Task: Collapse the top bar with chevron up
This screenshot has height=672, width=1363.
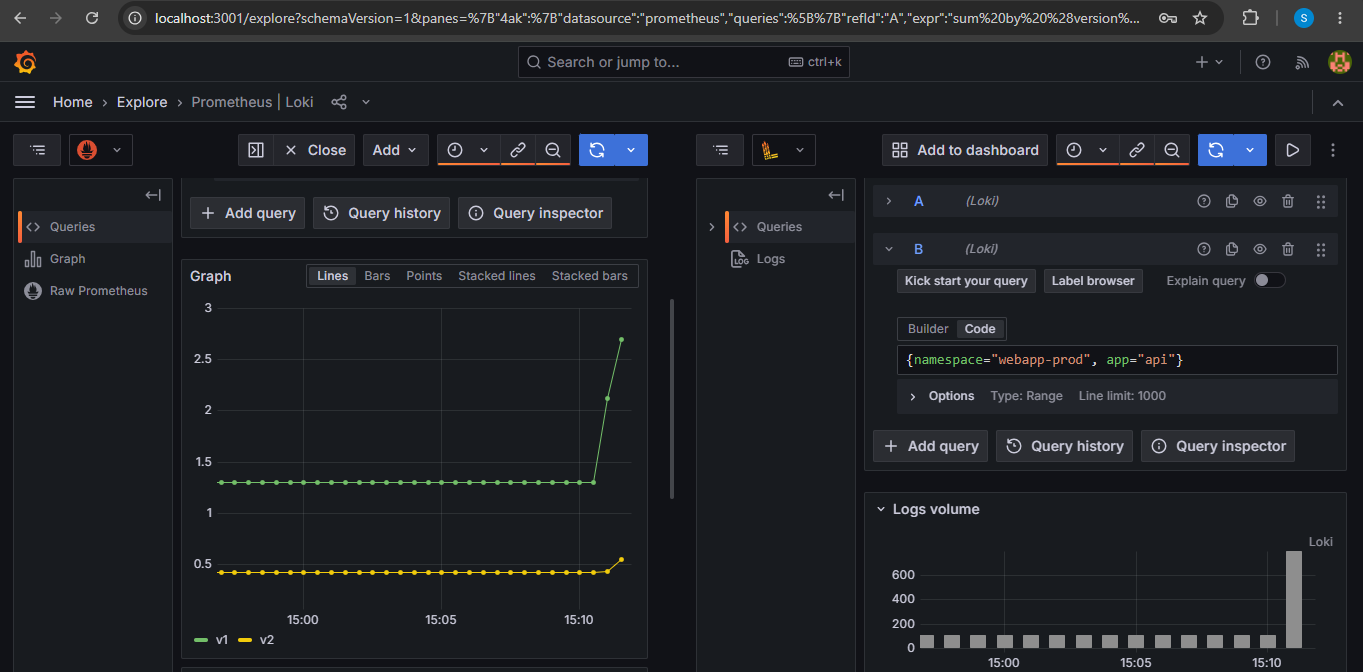Action: [x=1338, y=102]
